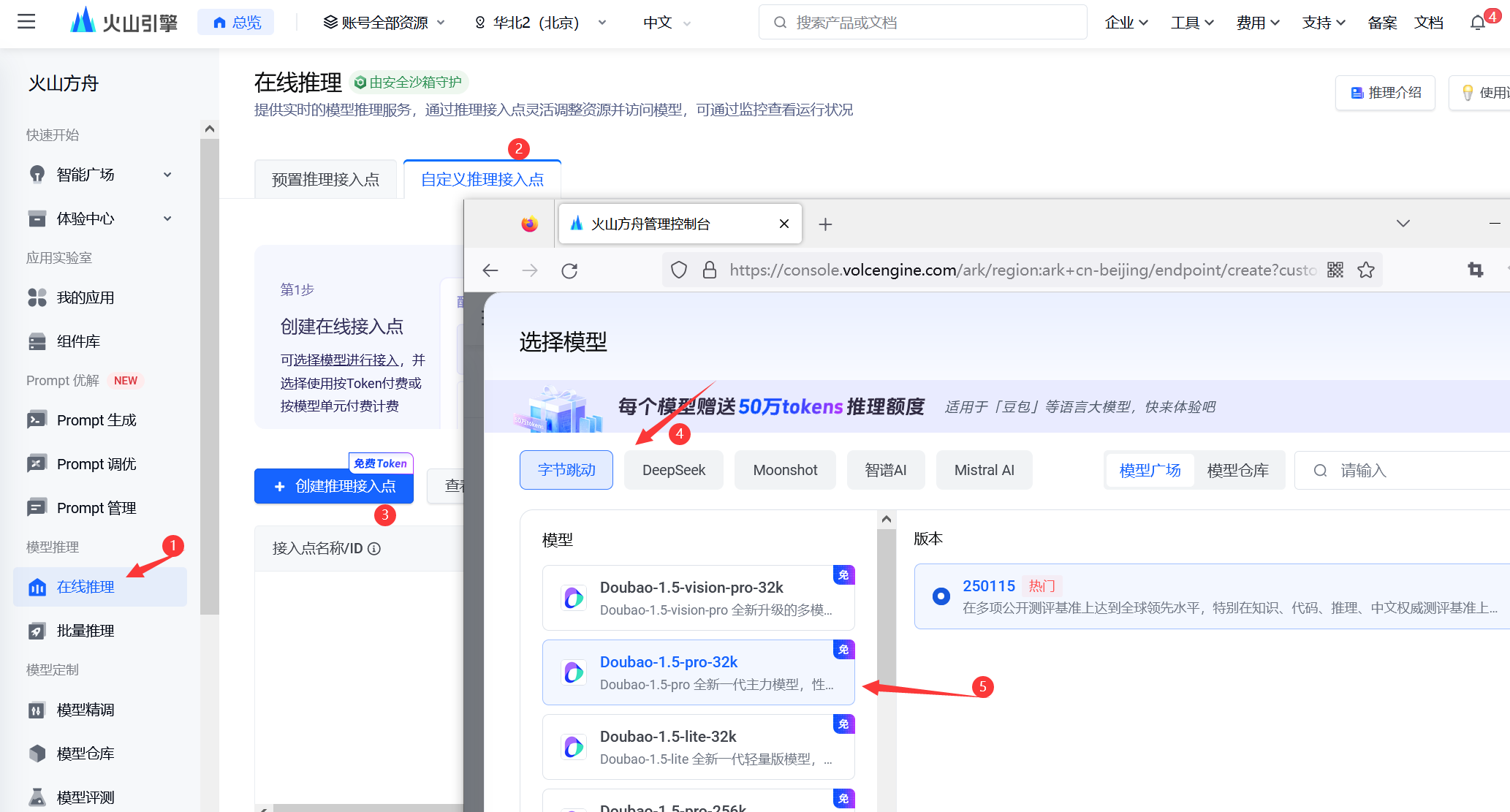Viewport: 1510px width, 812px height.
Task: Click the info icon next to 接入点名称/ID
Action: point(374,549)
